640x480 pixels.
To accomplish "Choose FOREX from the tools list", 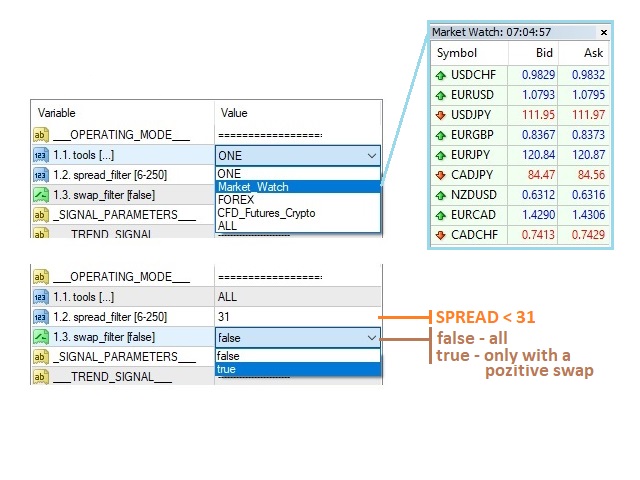I will pos(298,200).
